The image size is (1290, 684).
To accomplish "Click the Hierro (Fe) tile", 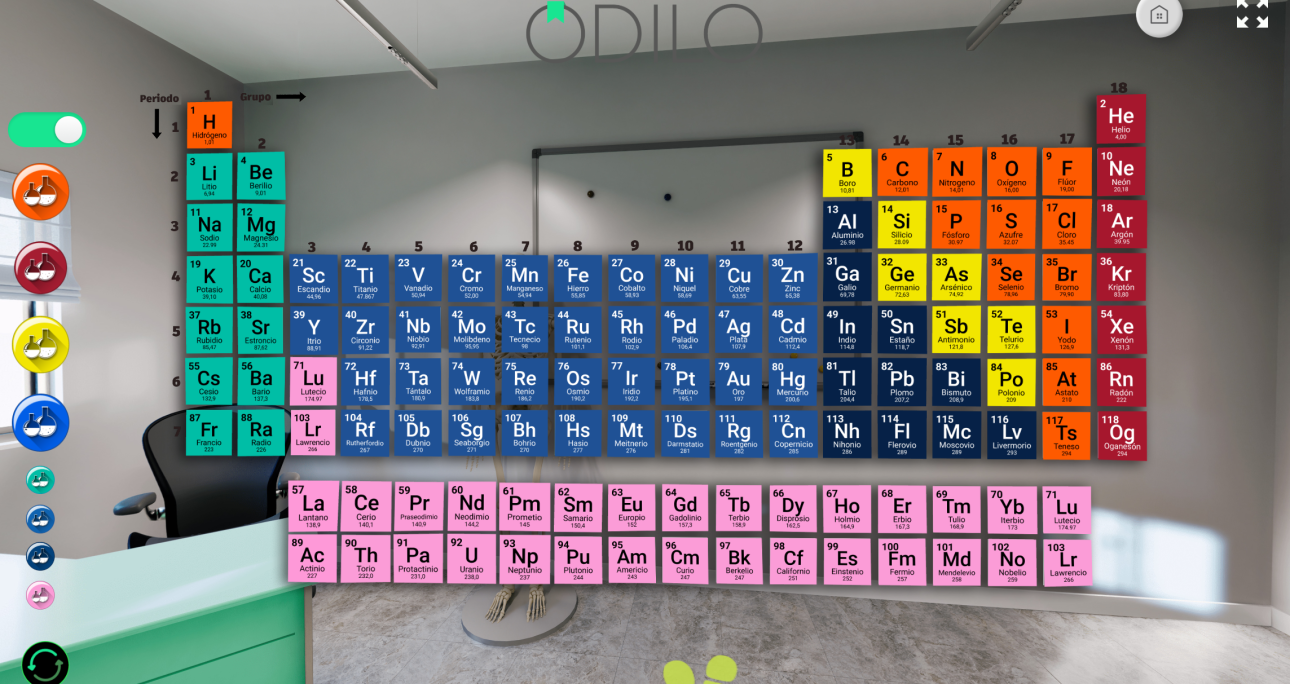I will [578, 278].
